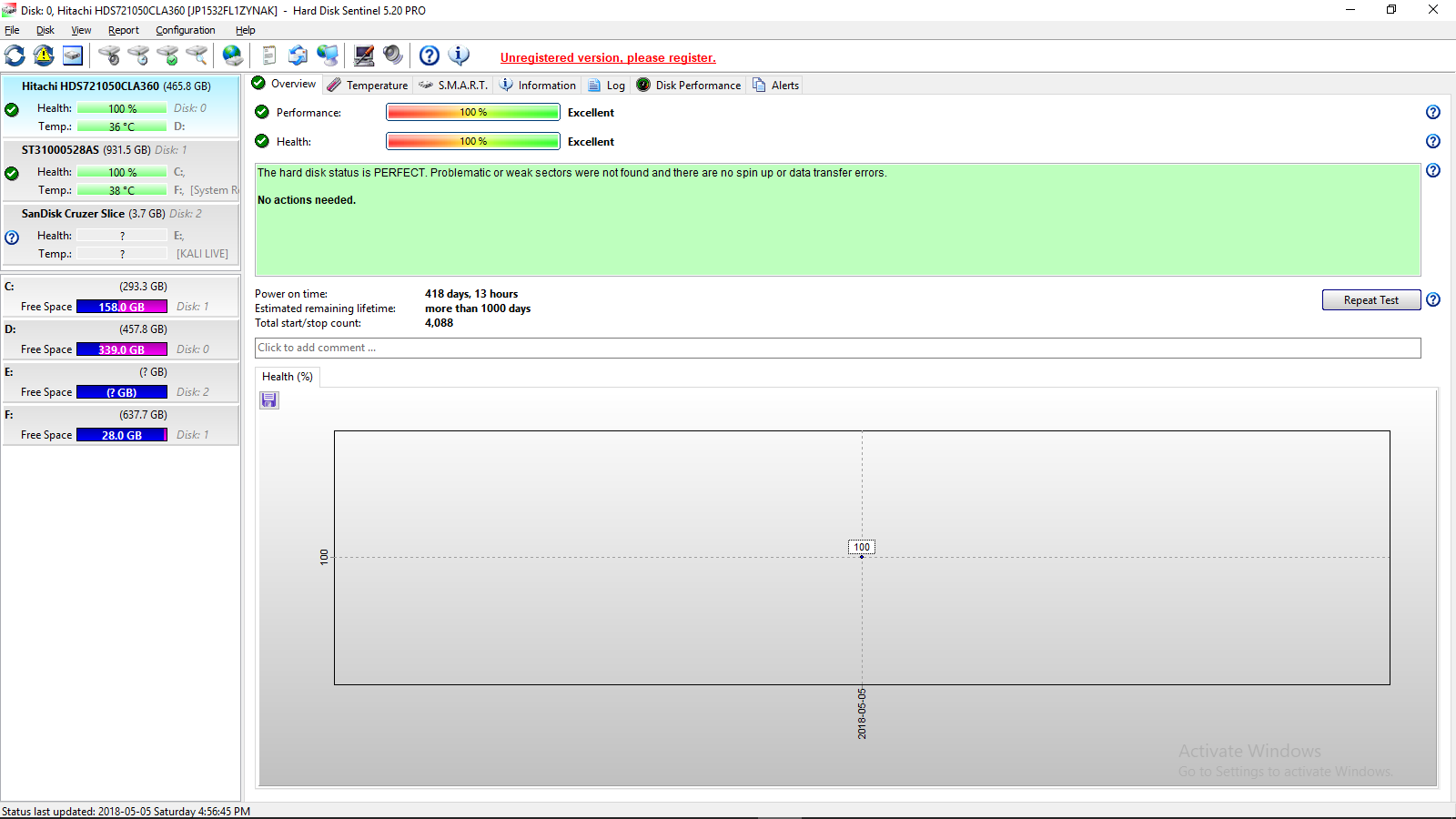Click the speaker icon in the toolbar
This screenshot has height=819, width=1456.
pos(393,56)
